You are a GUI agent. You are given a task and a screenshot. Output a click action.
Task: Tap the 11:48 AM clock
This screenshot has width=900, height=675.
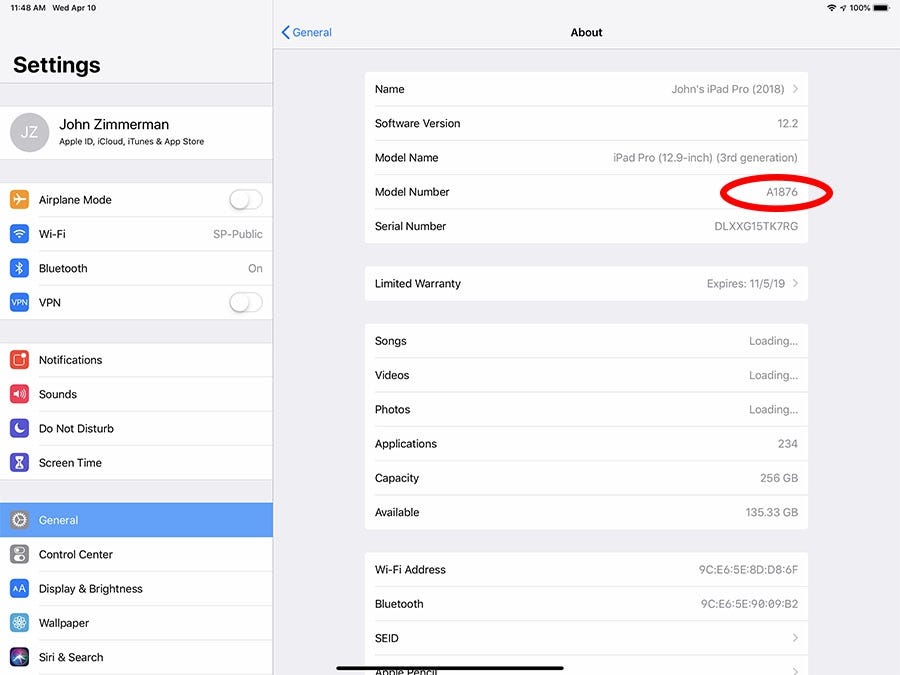[x=28, y=8]
